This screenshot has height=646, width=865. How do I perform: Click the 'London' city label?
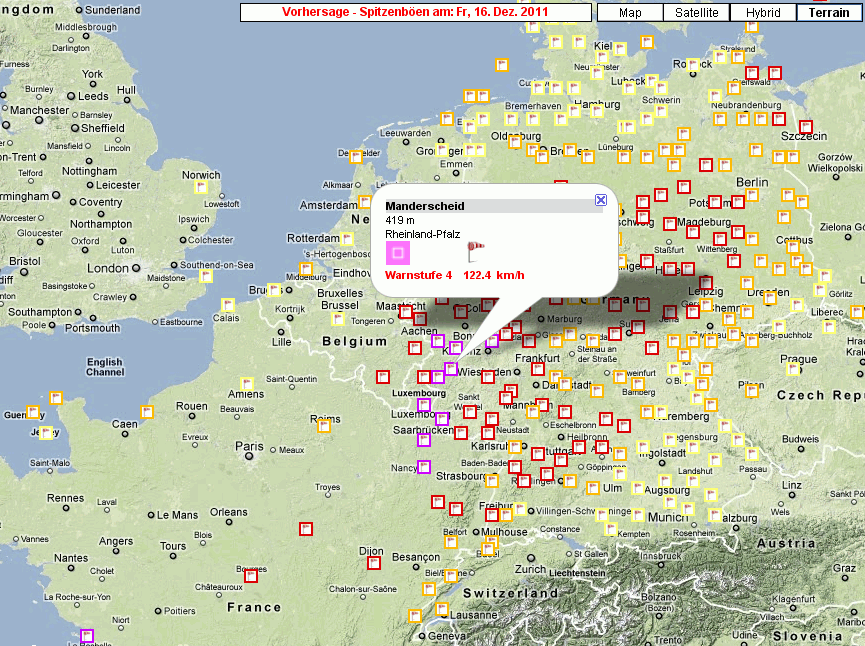108,268
